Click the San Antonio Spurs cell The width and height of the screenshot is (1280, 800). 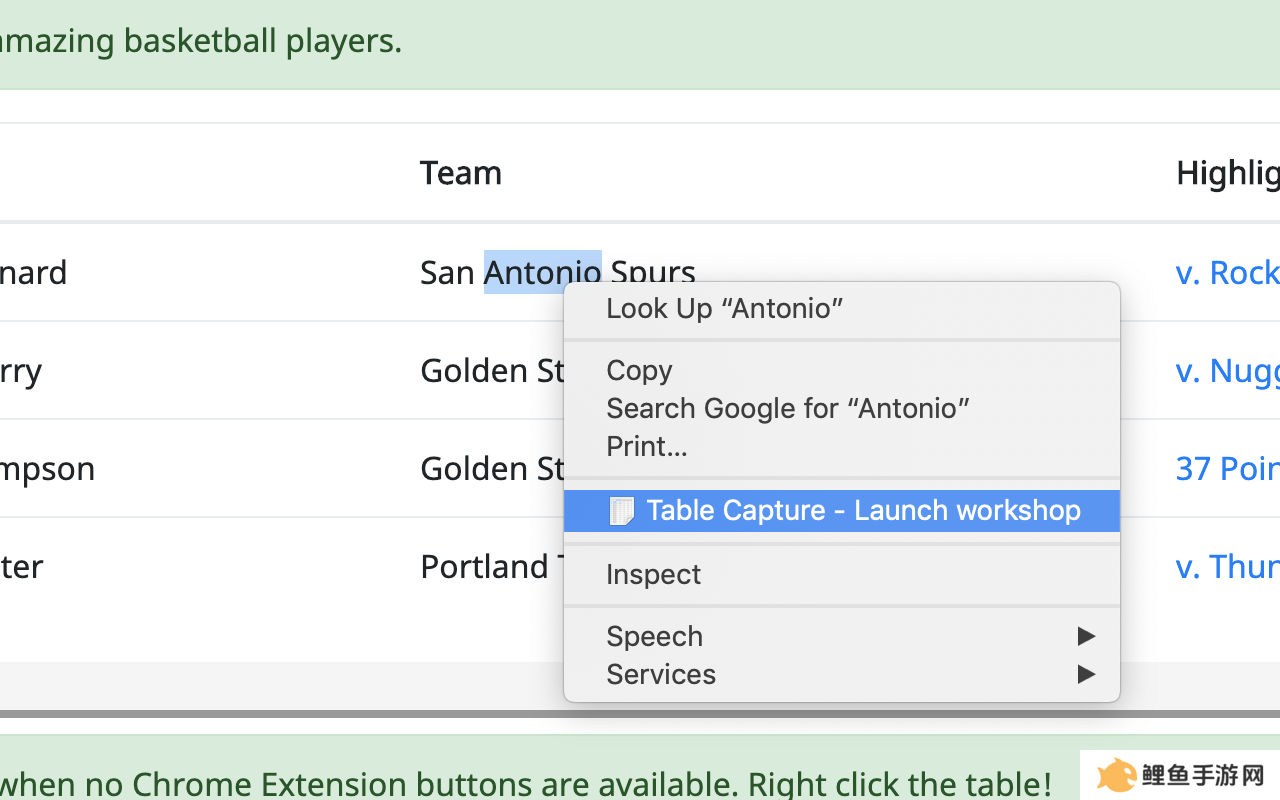click(557, 272)
